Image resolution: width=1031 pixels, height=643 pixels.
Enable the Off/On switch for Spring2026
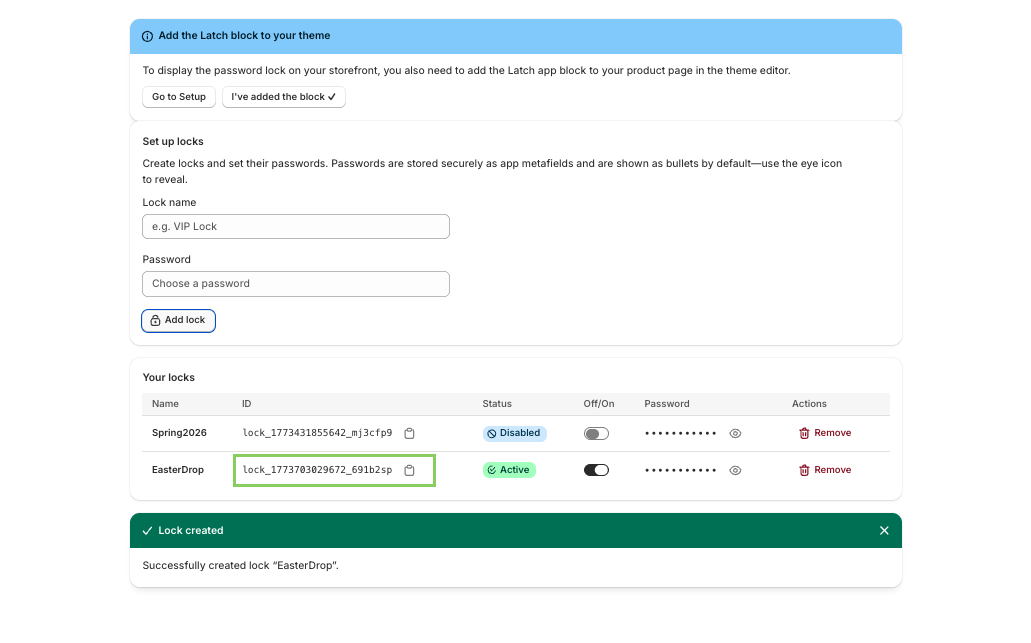click(596, 433)
